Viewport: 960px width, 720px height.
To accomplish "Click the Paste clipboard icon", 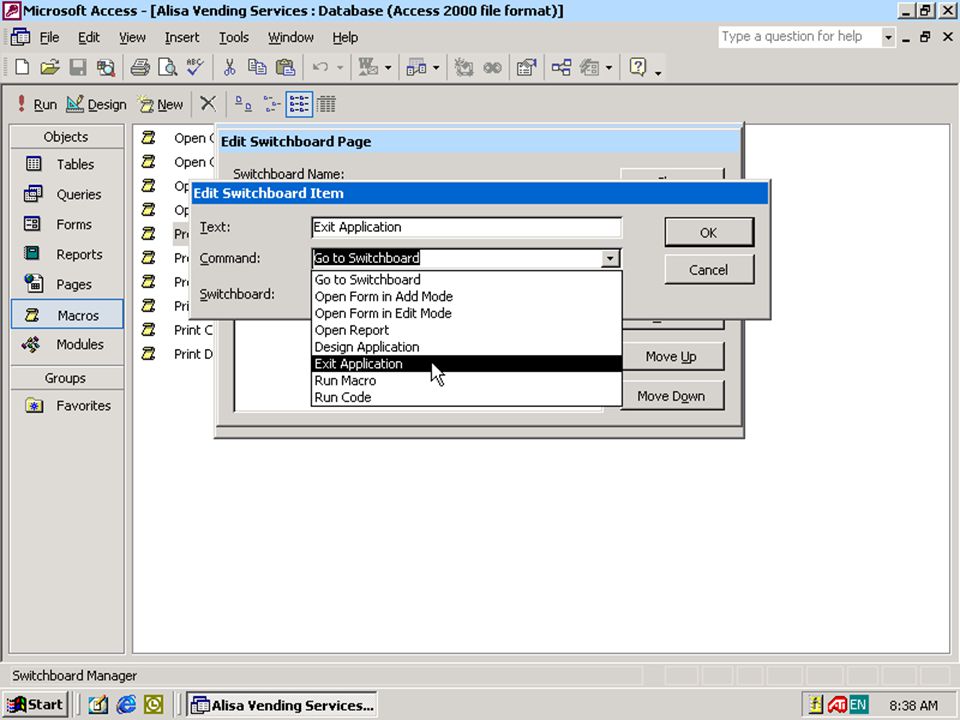I will pyautogui.click(x=285, y=67).
